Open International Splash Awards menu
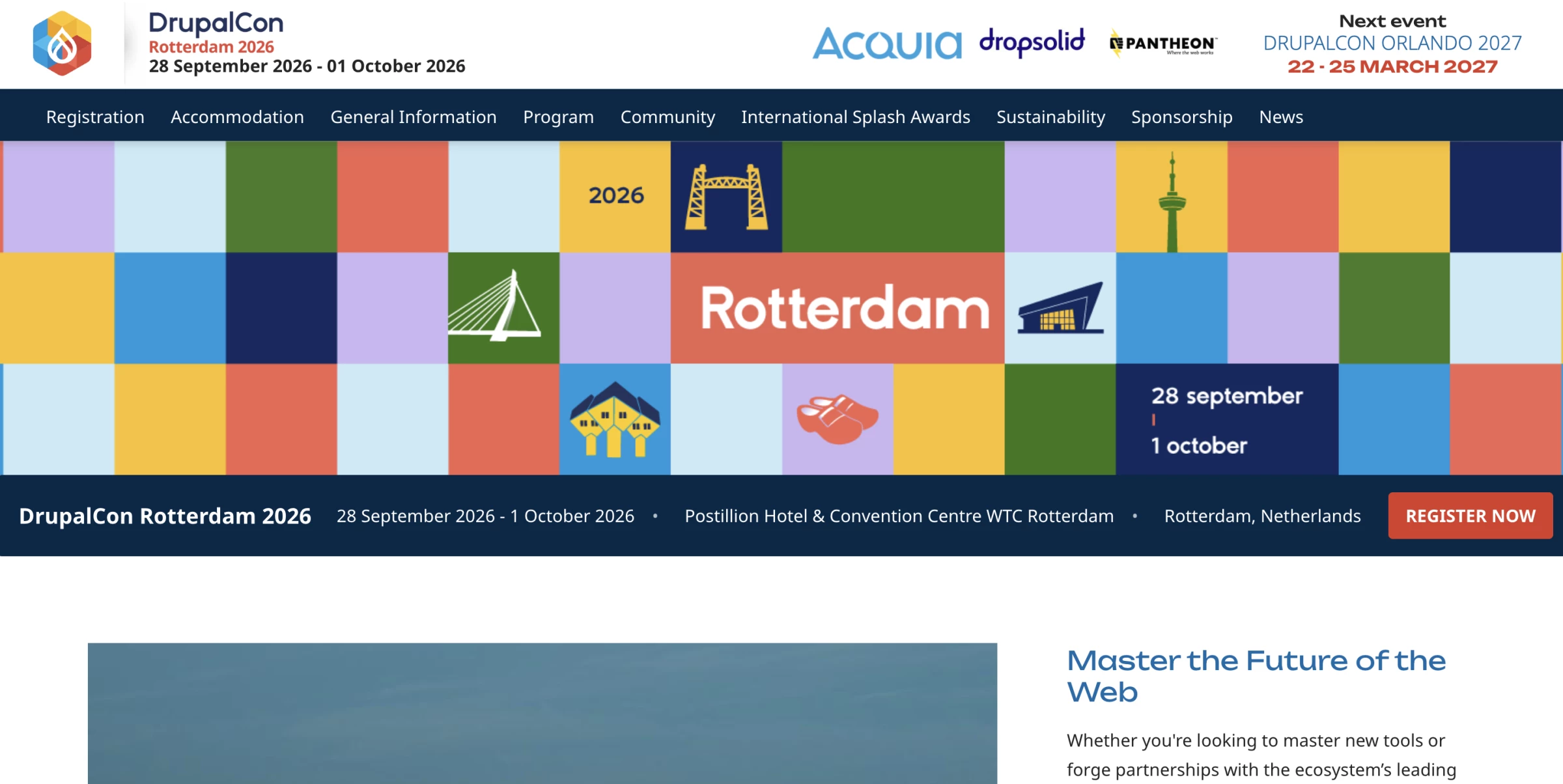1563x784 pixels. tap(856, 117)
